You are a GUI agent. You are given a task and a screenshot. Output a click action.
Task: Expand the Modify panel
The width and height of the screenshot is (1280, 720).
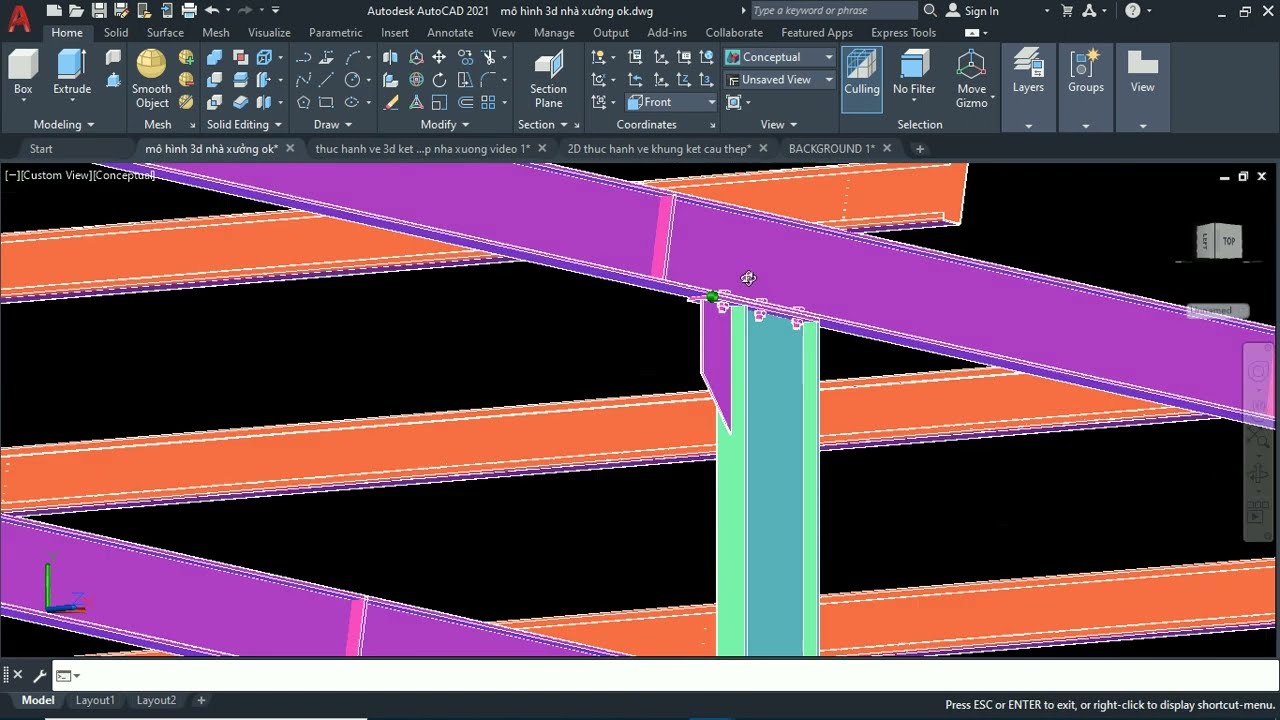click(445, 125)
